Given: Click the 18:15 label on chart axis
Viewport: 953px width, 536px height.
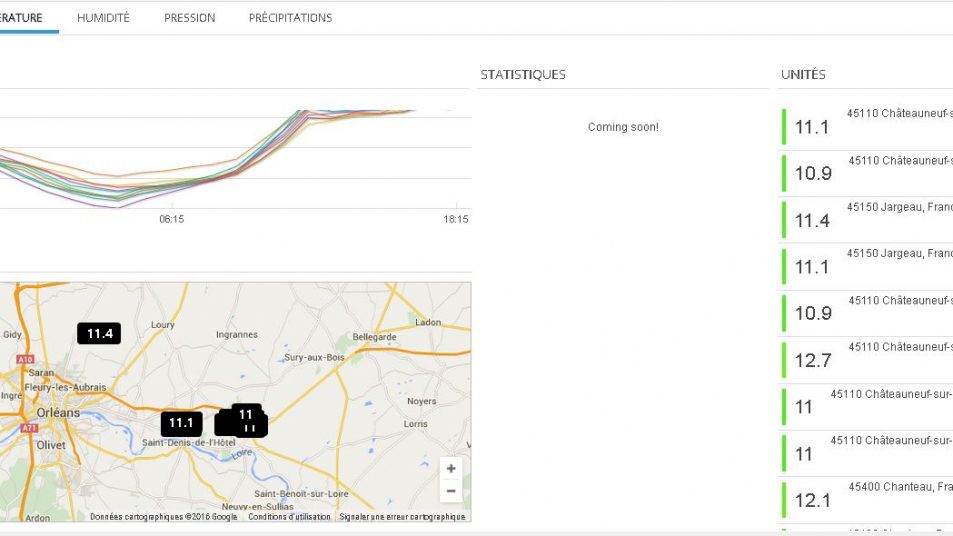Looking at the screenshot, I should pos(454,219).
